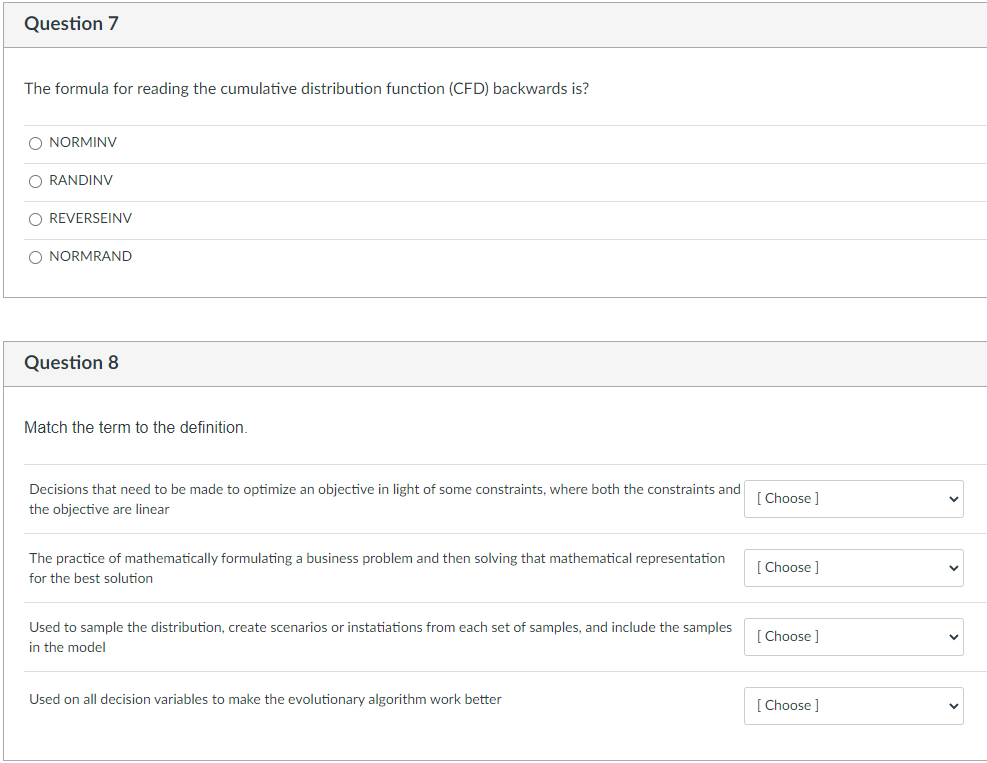Image resolution: width=987 pixels, height=763 pixels.
Task: Open dropdown for linear constraints and objective definition
Action: (x=853, y=498)
